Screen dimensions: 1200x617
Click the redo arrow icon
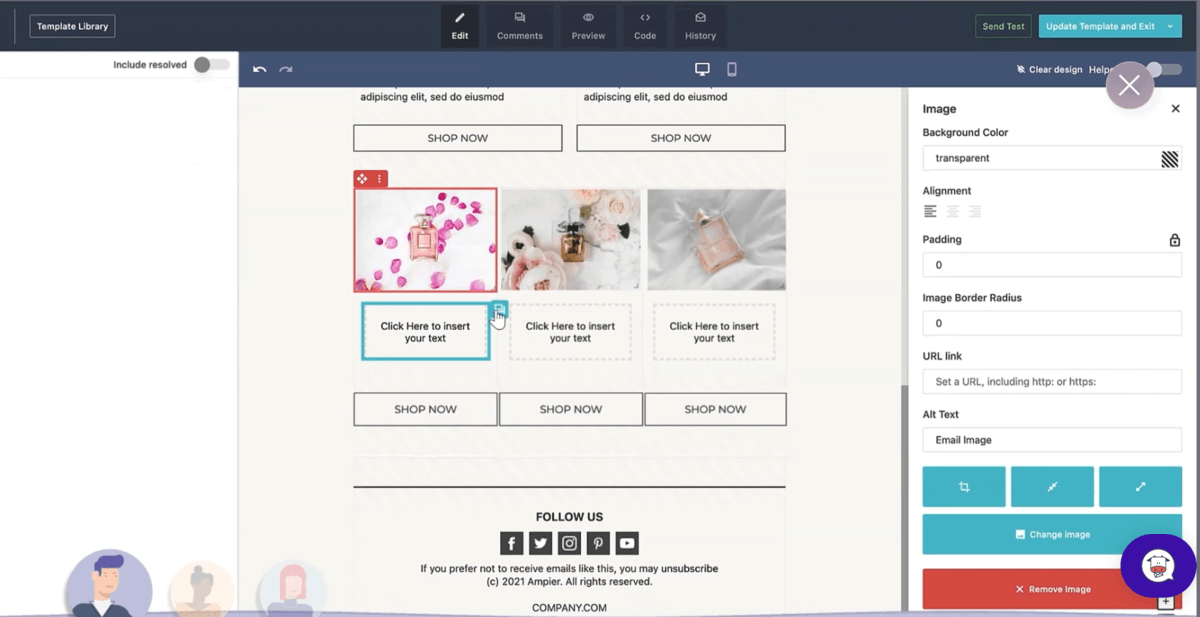286,69
